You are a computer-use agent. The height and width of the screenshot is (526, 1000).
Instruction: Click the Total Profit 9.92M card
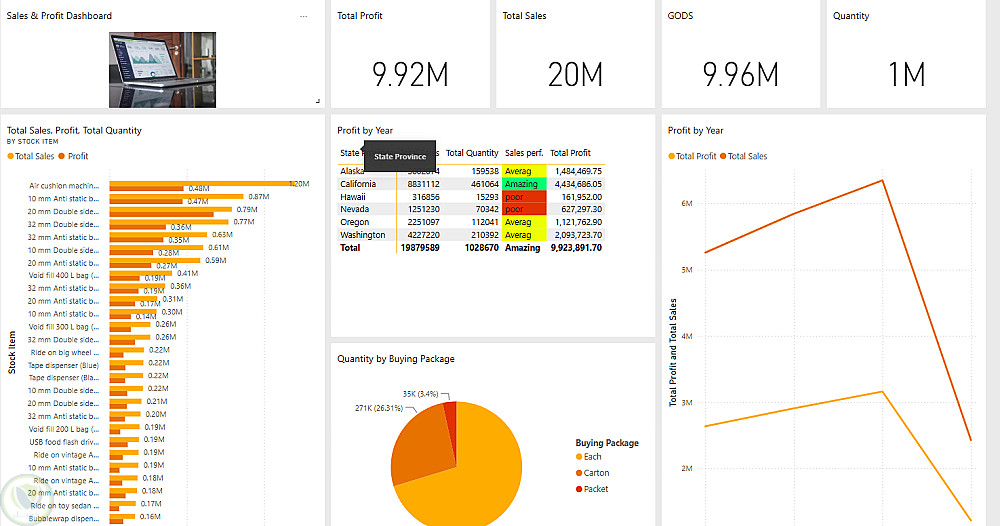(410, 54)
